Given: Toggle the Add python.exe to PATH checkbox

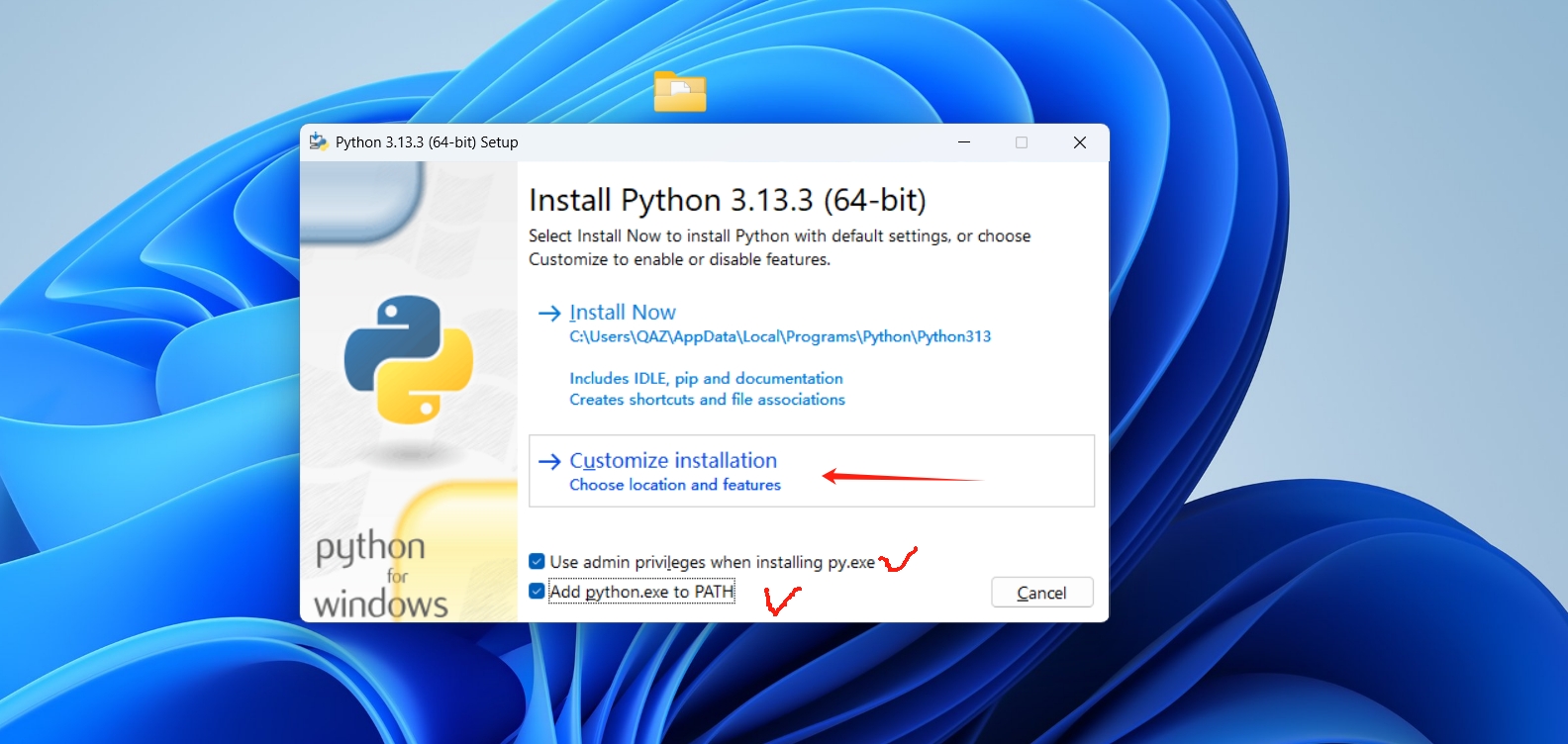Looking at the screenshot, I should tap(537, 592).
